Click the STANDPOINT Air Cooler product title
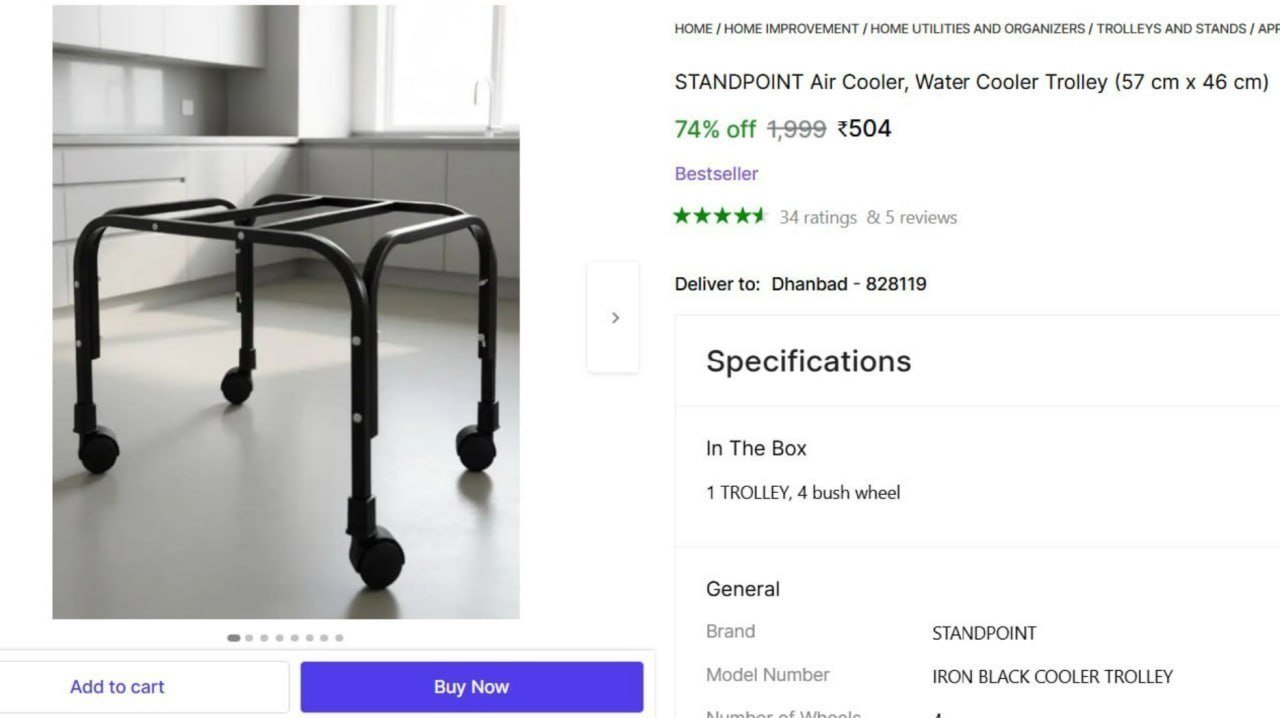The image size is (1280, 718). point(971,82)
